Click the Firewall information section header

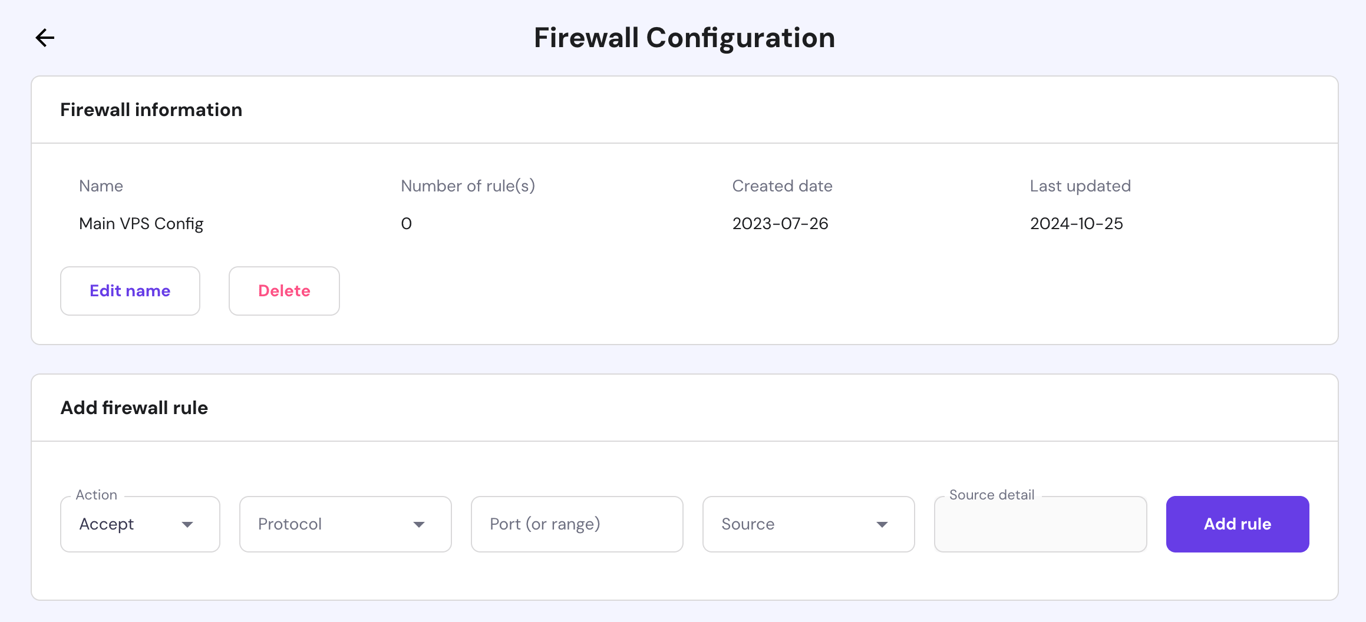(151, 109)
